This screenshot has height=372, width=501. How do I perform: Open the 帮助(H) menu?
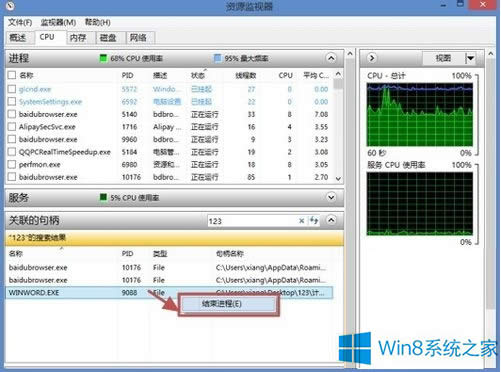[x=98, y=23]
